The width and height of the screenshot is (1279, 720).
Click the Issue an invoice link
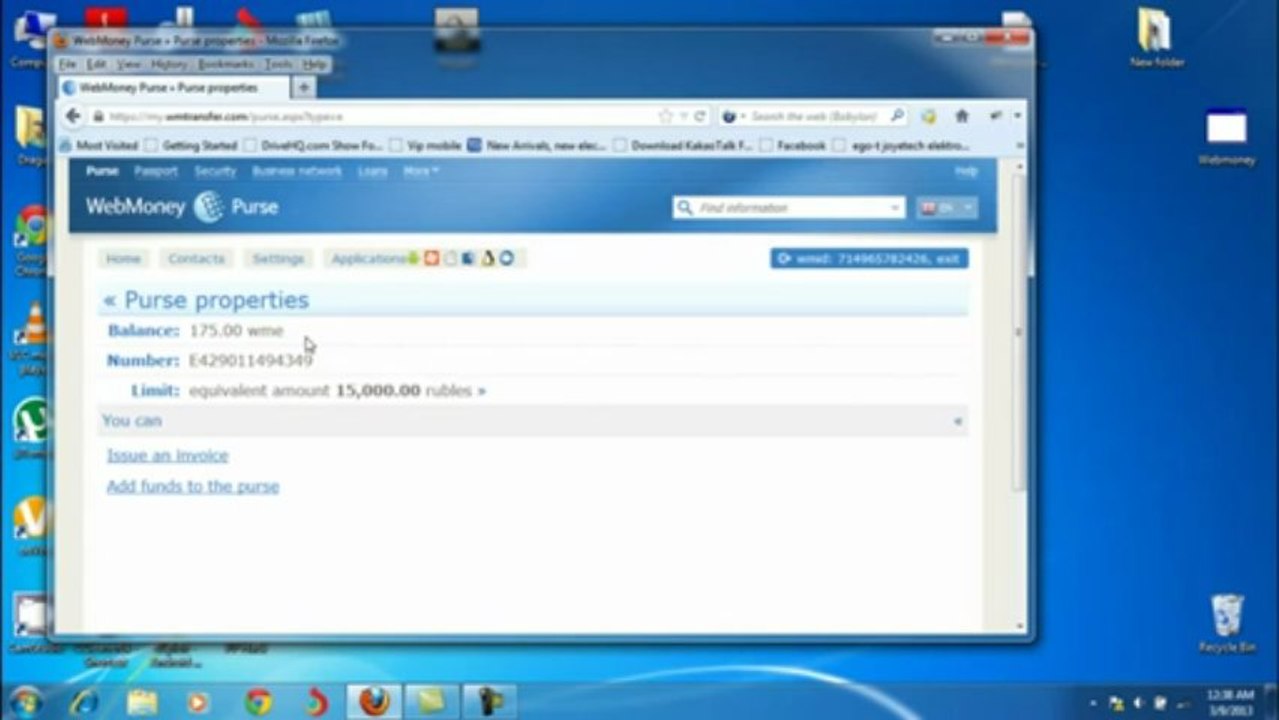tap(167, 455)
